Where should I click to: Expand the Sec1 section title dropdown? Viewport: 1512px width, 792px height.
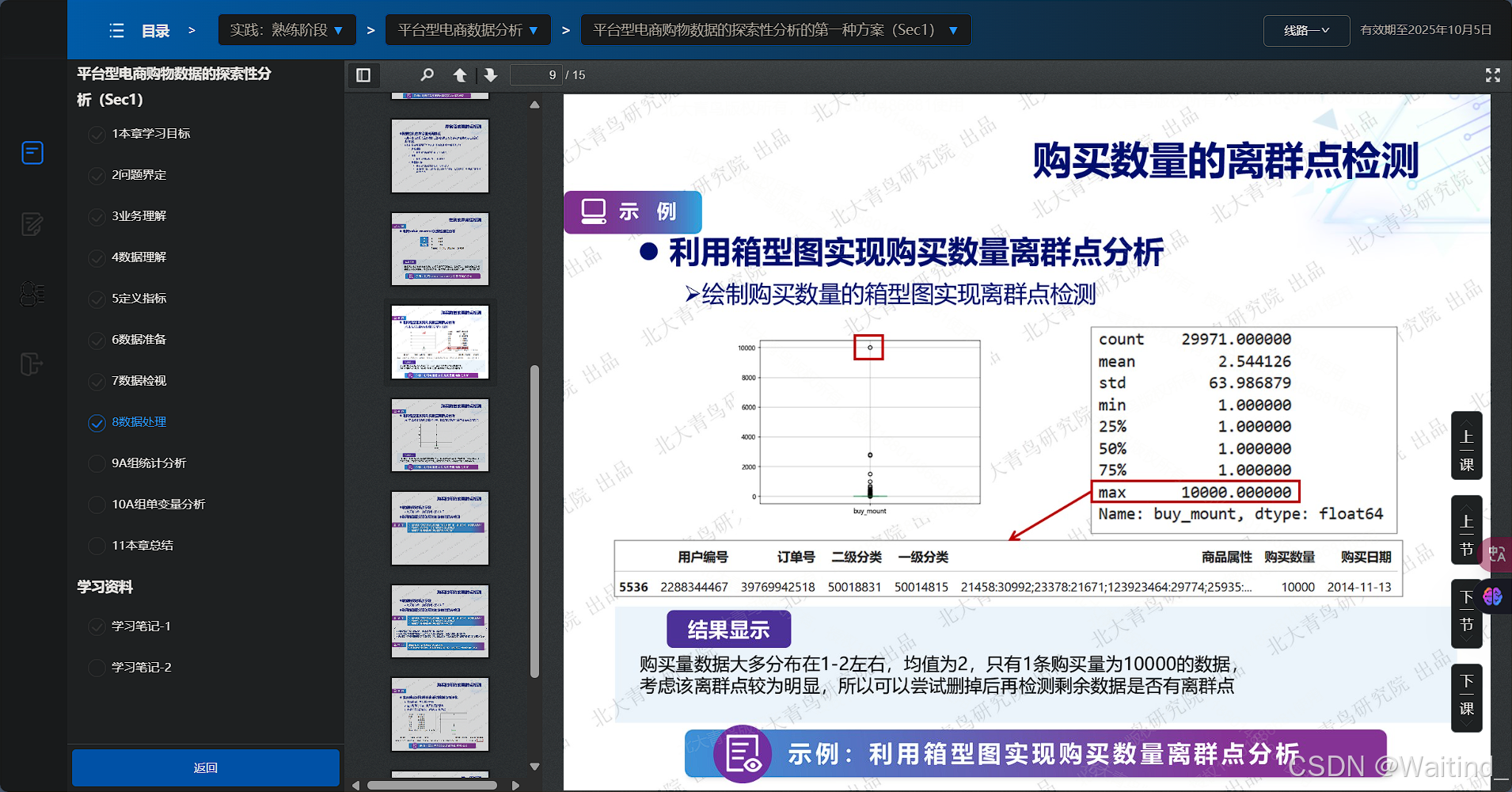tap(776, 30)
